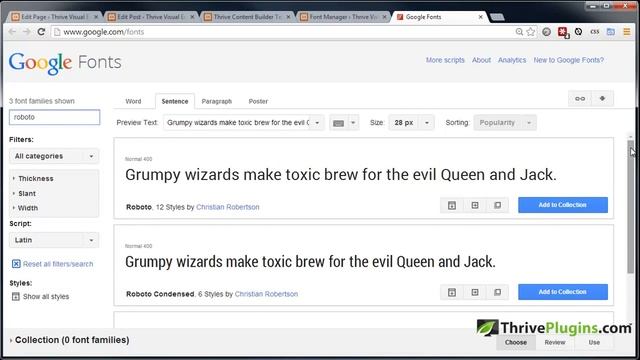The height and width of the screenshot is (360, 640).
Task: Go back with browser back arrow
Action: coord(12,32)
